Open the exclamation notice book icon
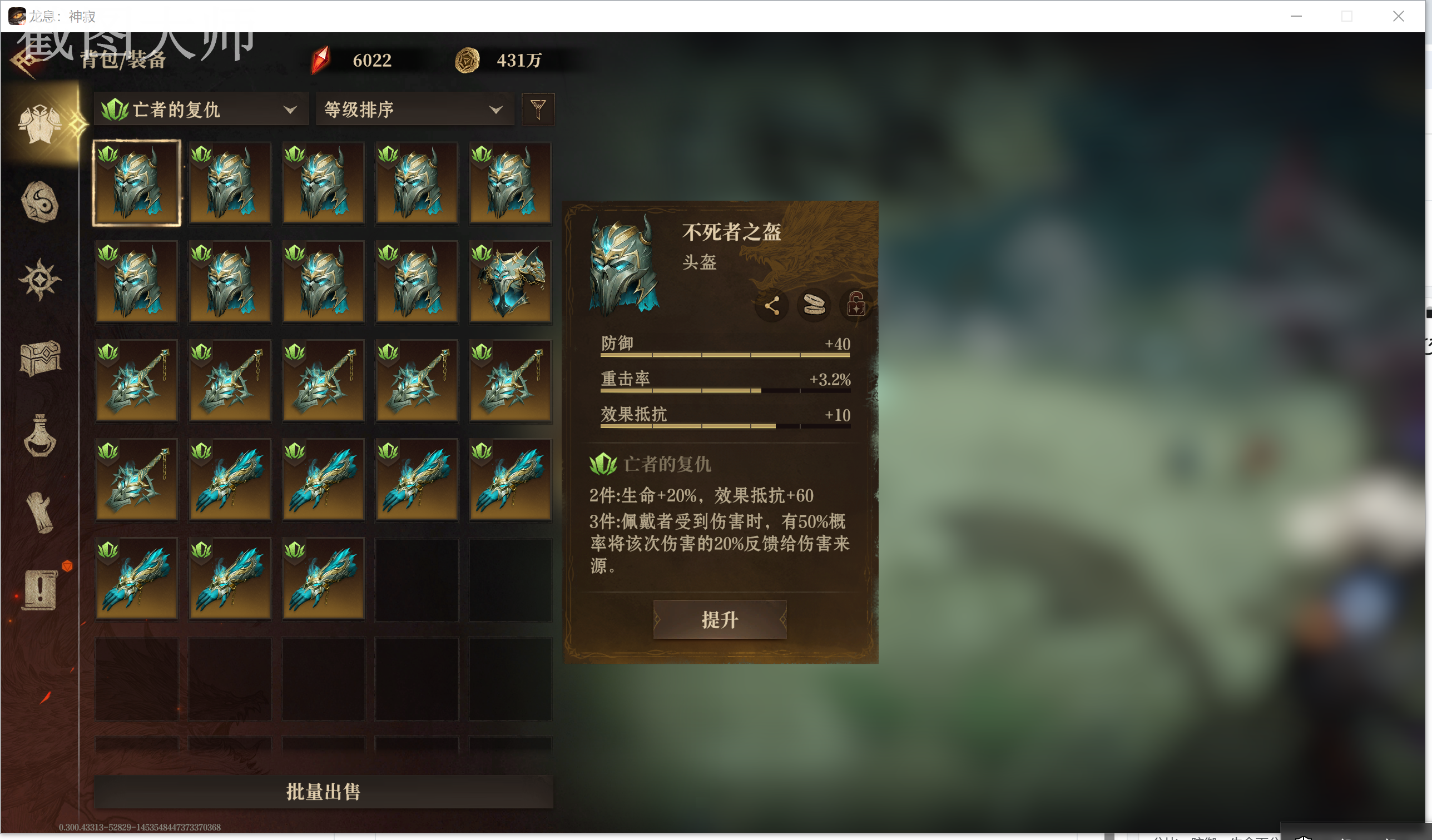 pyautogui.click(x=40, y=590)
